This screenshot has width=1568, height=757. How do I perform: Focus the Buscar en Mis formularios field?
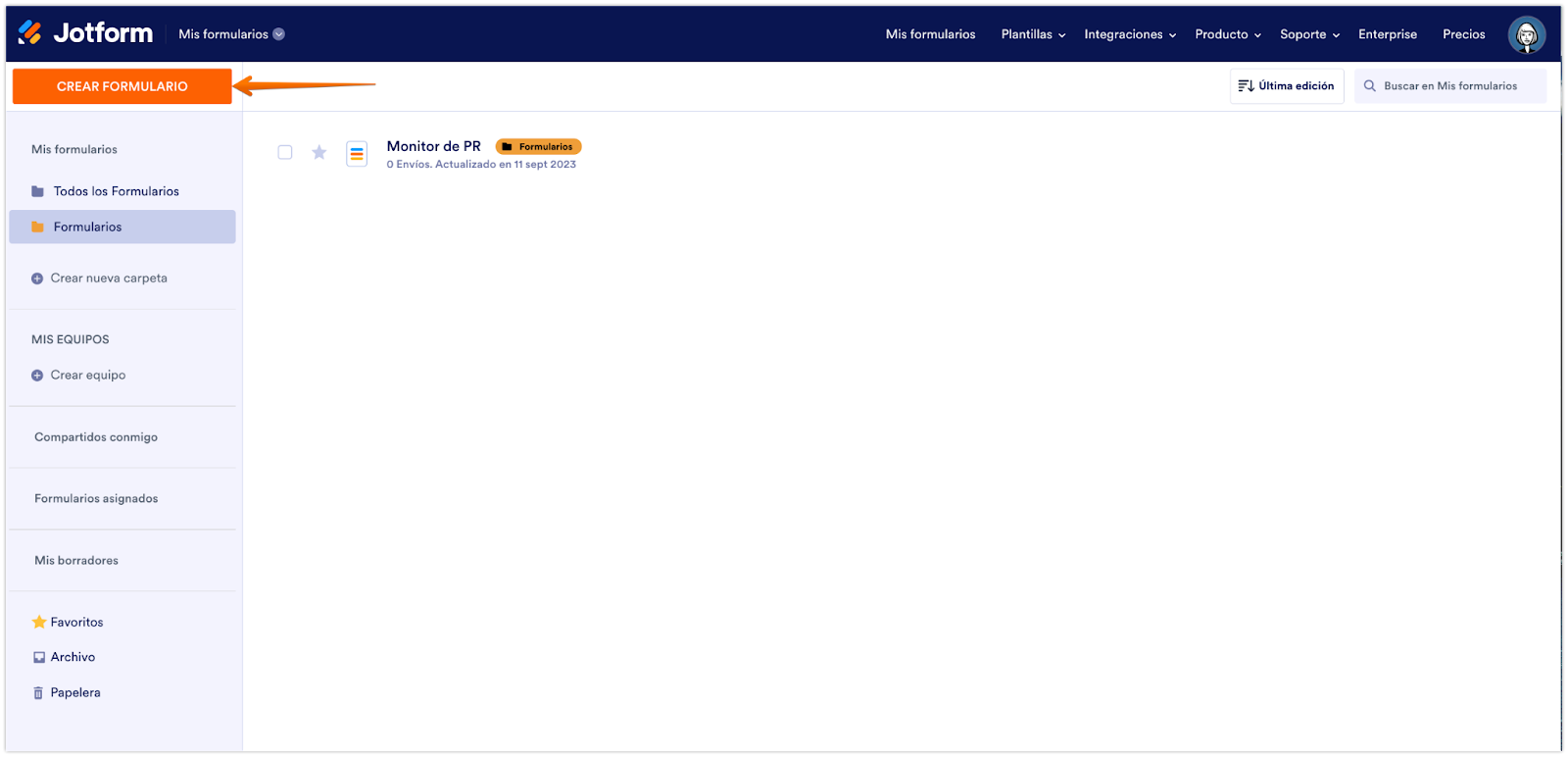pos(1450,86)
